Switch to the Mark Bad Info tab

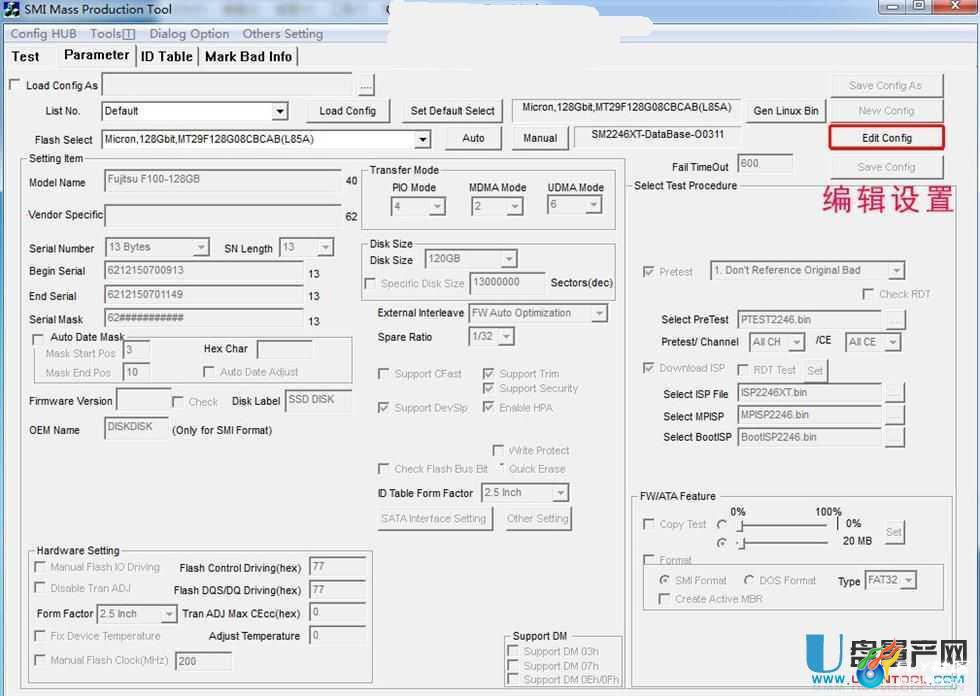click(248, 56)
